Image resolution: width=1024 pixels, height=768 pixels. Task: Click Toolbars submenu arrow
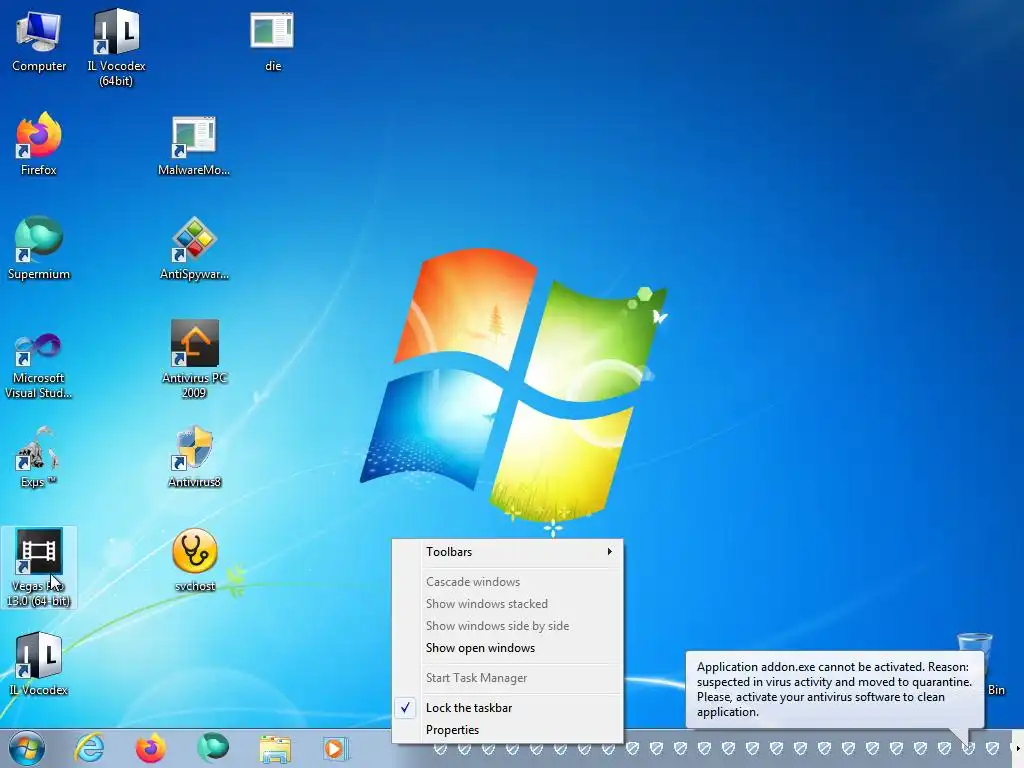tap(609, 552)
